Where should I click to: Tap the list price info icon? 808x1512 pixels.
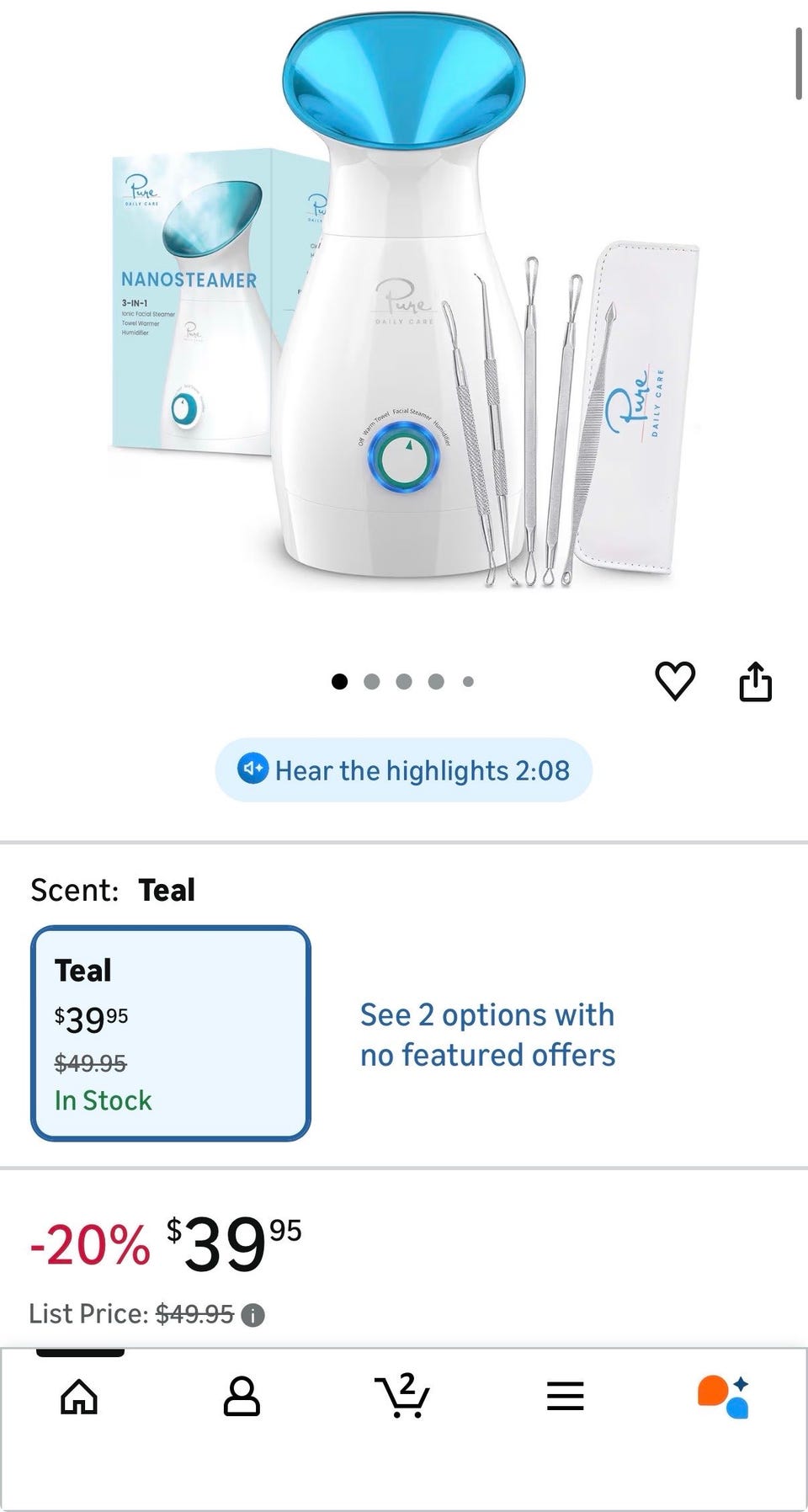(252, 1315)
